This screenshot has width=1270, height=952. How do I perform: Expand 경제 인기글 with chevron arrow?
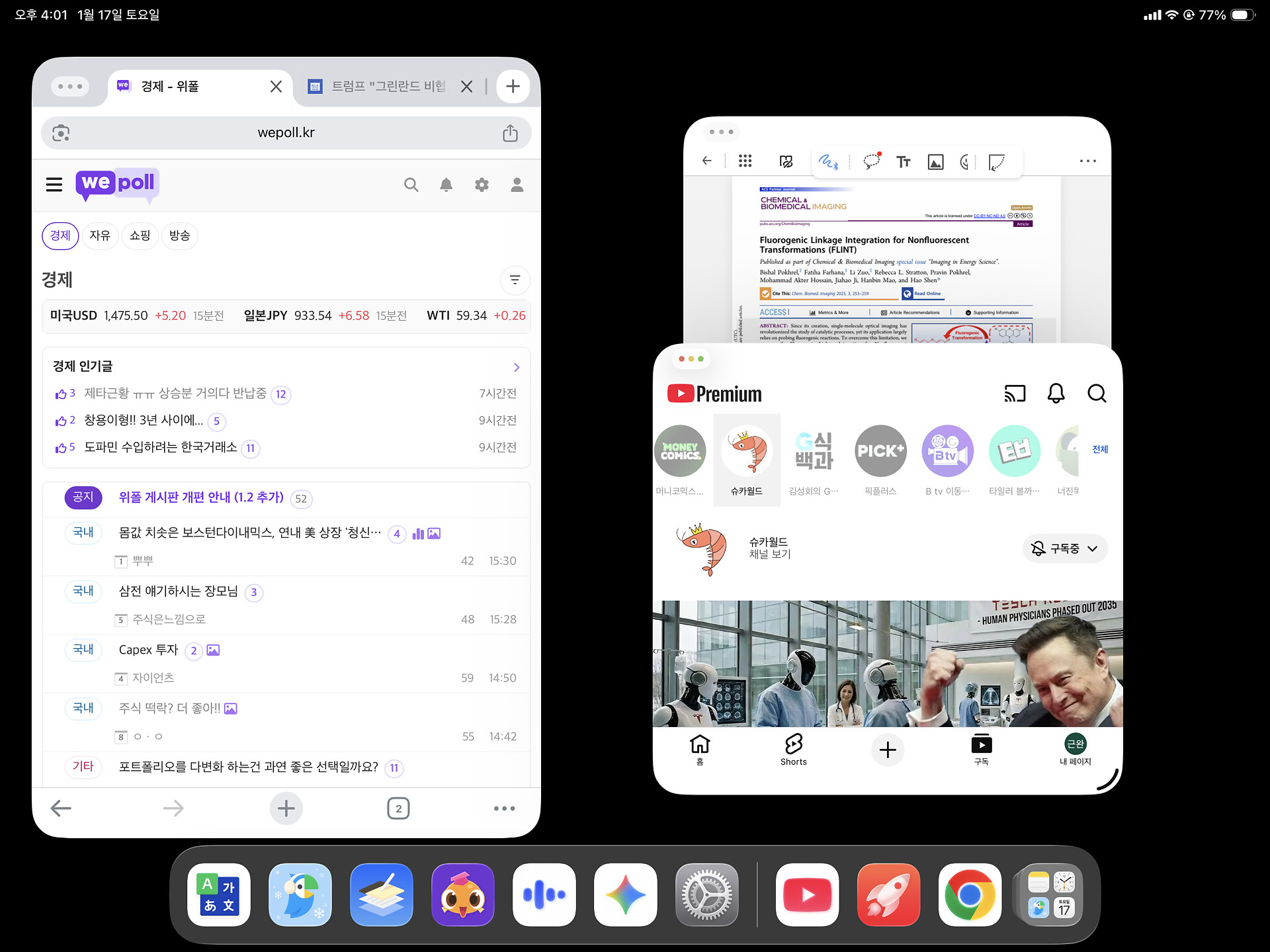(x=517, y=367)
